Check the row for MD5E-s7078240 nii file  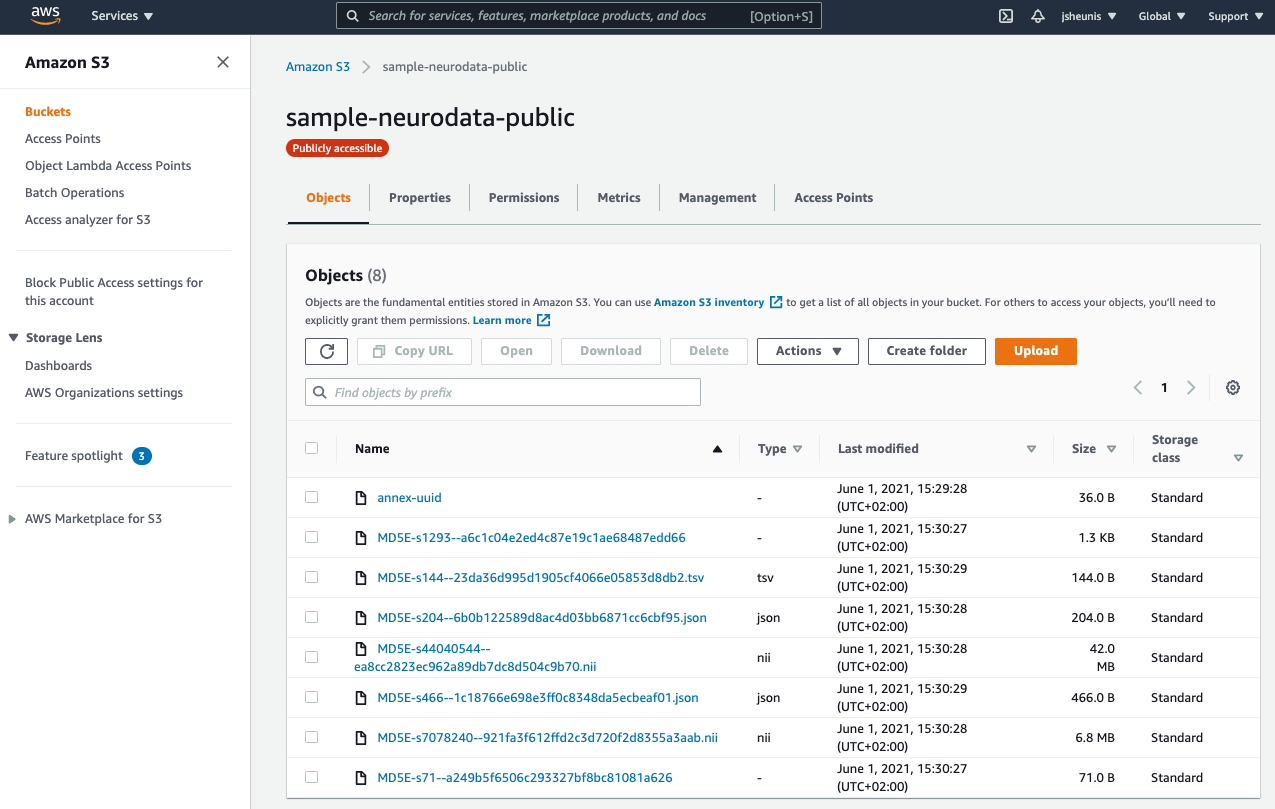pos(311,737)
